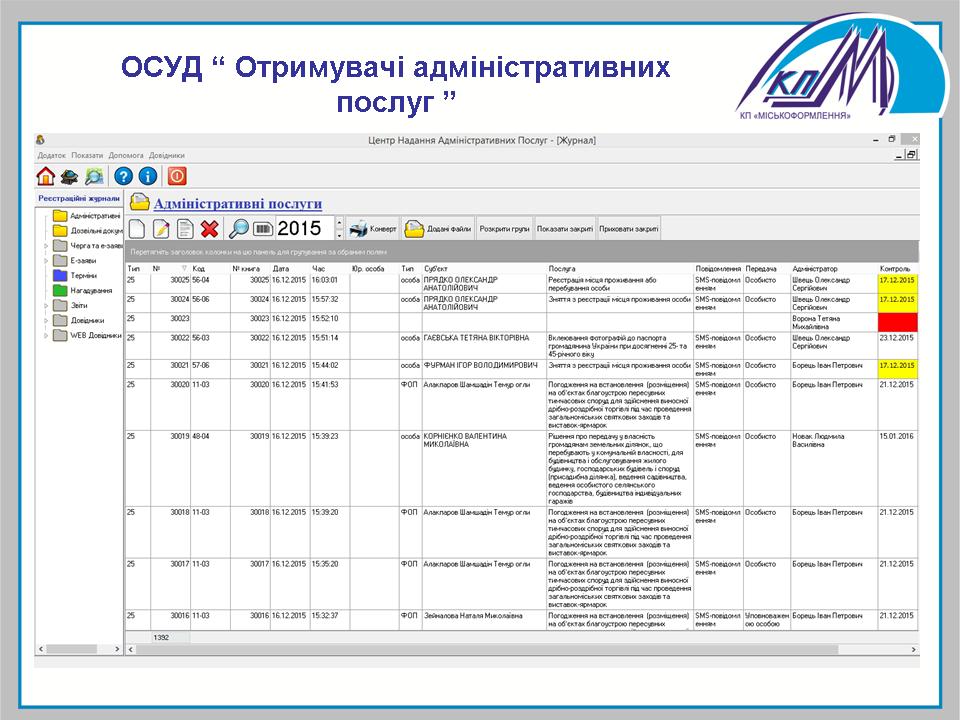Decrease the year with the down arrow

click(x=340, y=234)
